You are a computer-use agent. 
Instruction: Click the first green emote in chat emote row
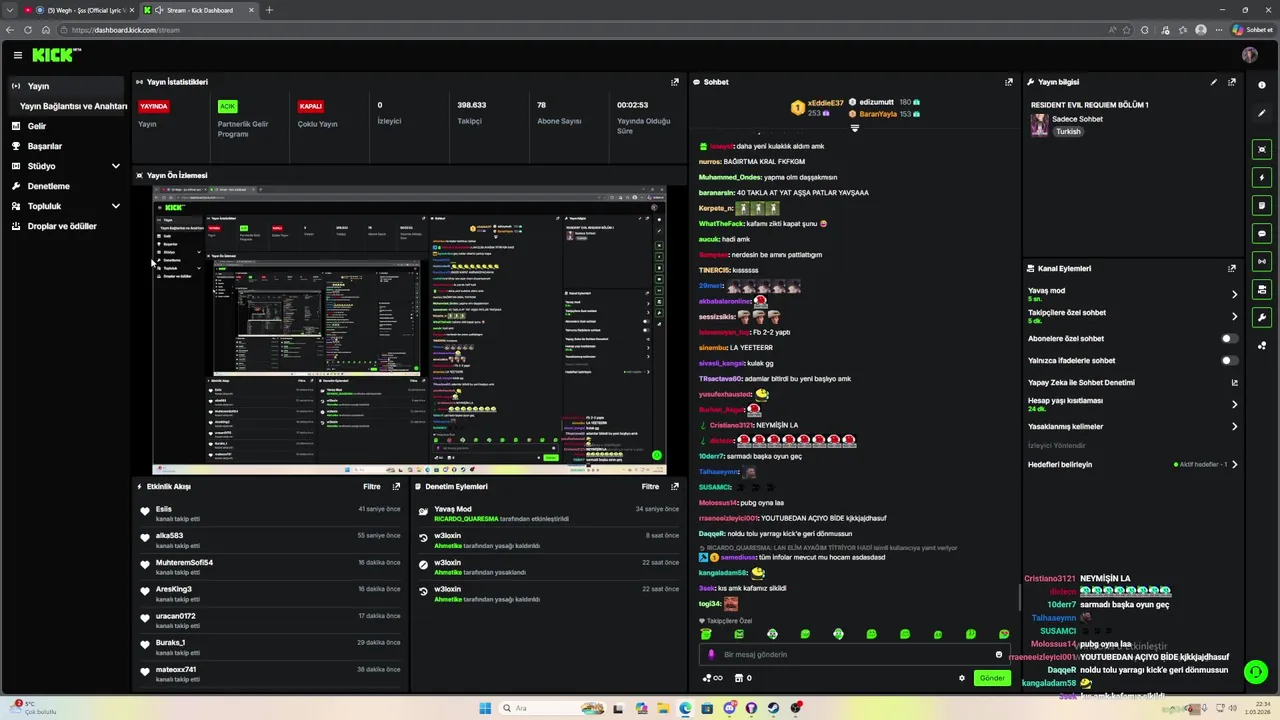click(706, 634)
